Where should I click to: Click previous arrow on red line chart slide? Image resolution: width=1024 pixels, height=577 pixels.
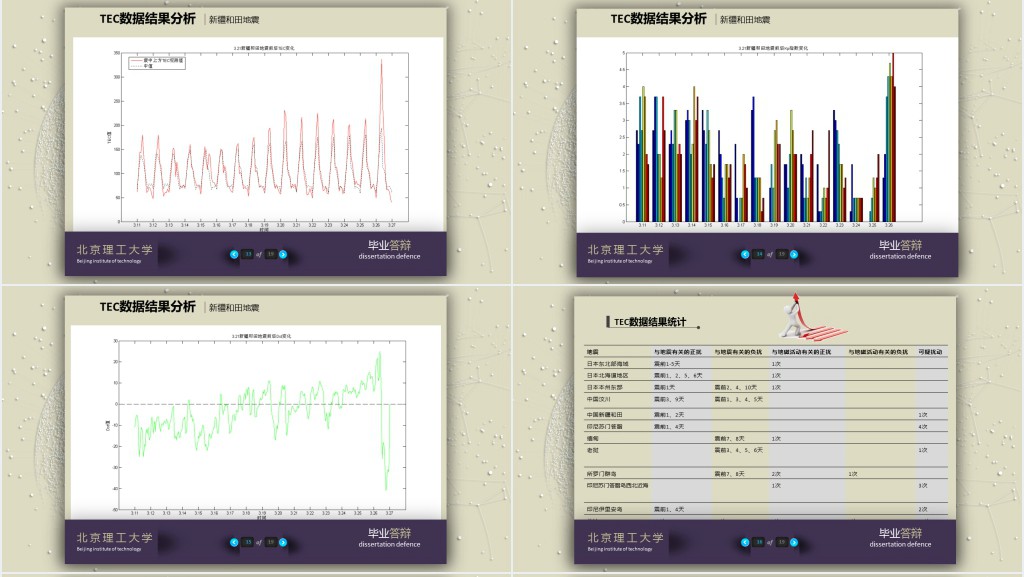[x=235, y=254]
